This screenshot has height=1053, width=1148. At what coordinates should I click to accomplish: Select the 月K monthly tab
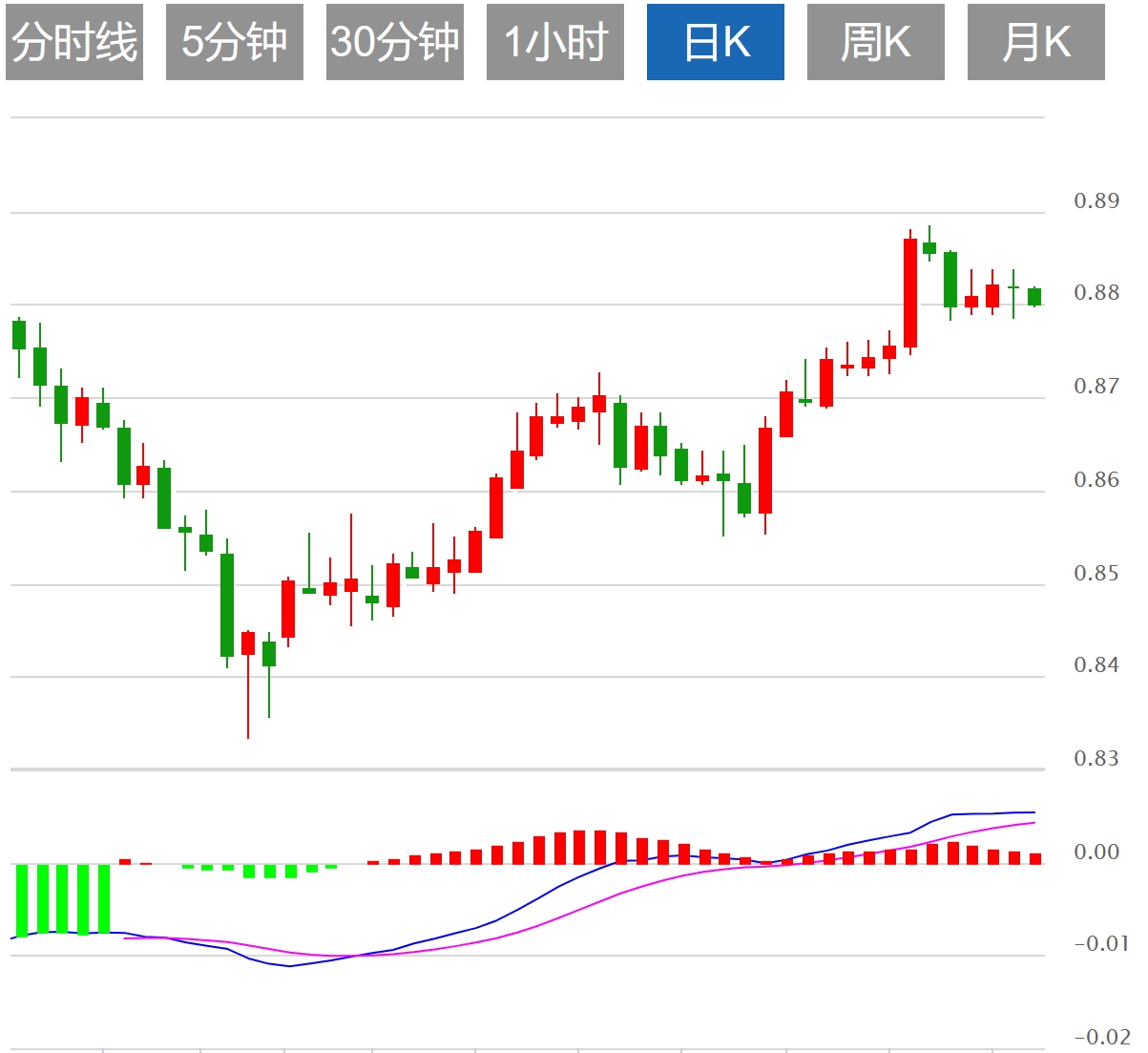coord(1036,42)
